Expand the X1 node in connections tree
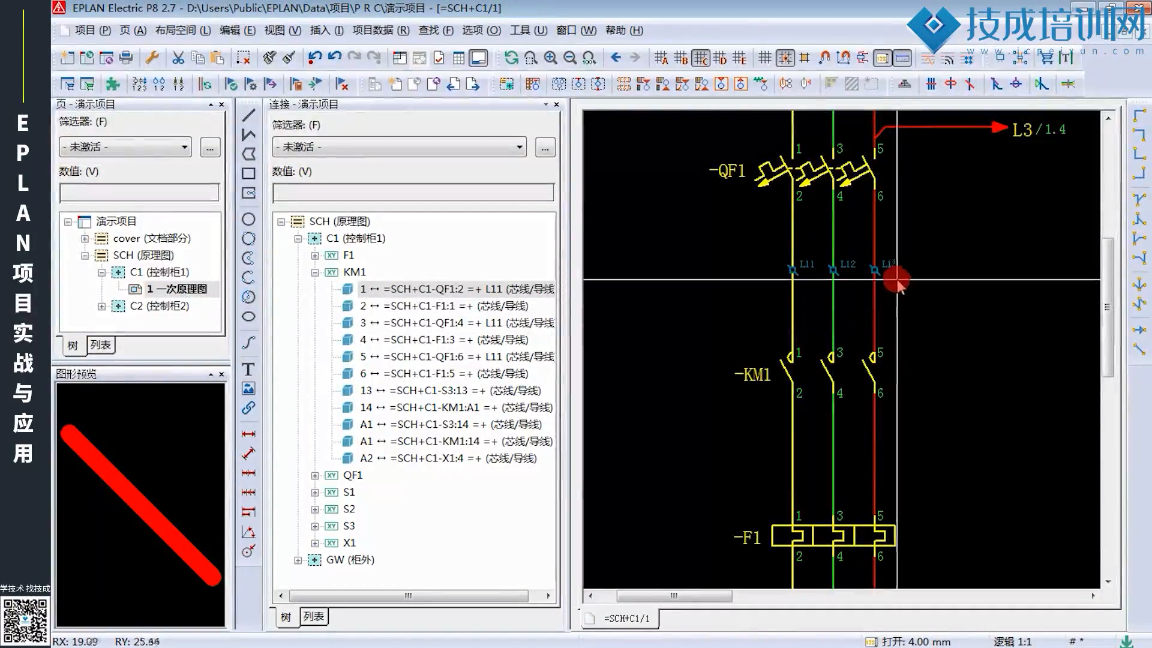 click(x=314, y=543)
